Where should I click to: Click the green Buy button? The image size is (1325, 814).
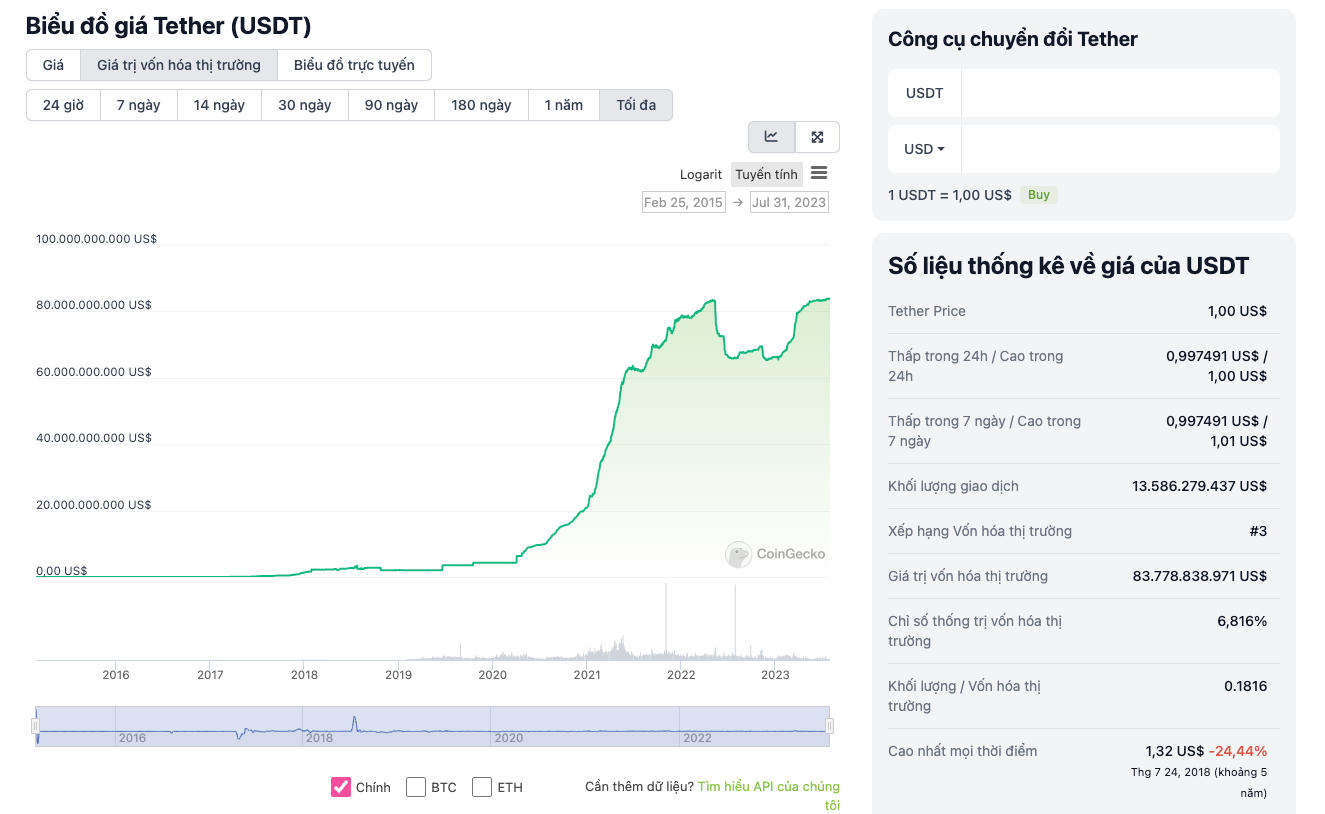(x=1039, y=195)
